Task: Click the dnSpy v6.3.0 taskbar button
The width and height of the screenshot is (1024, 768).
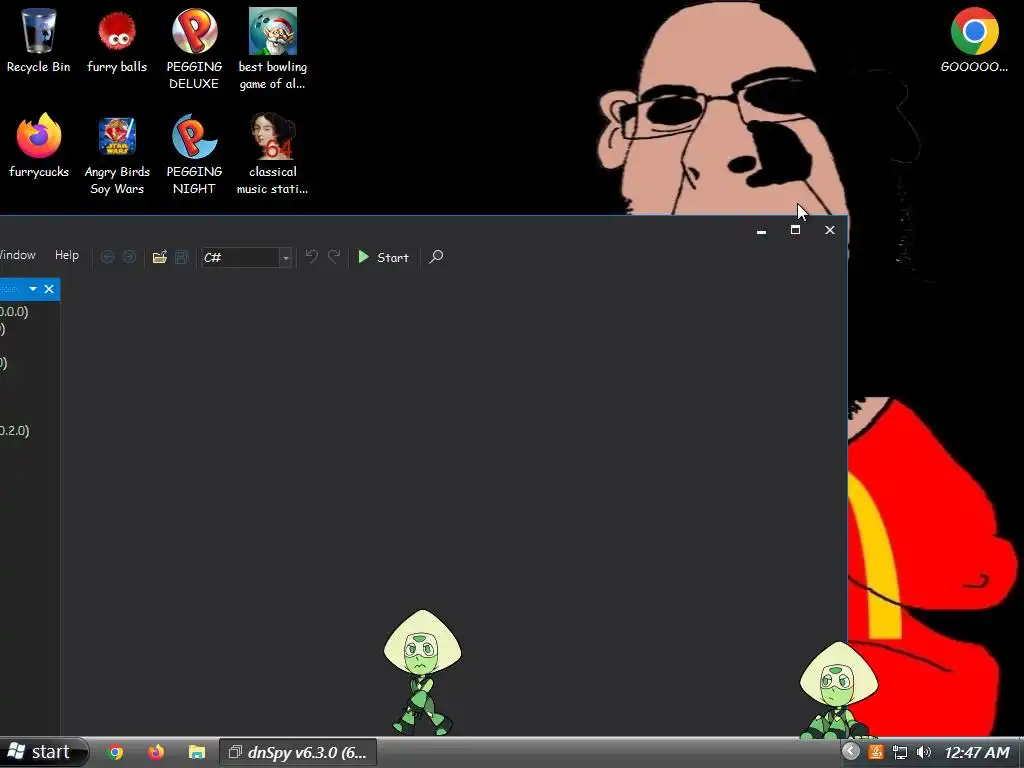Action: [298, 752]
